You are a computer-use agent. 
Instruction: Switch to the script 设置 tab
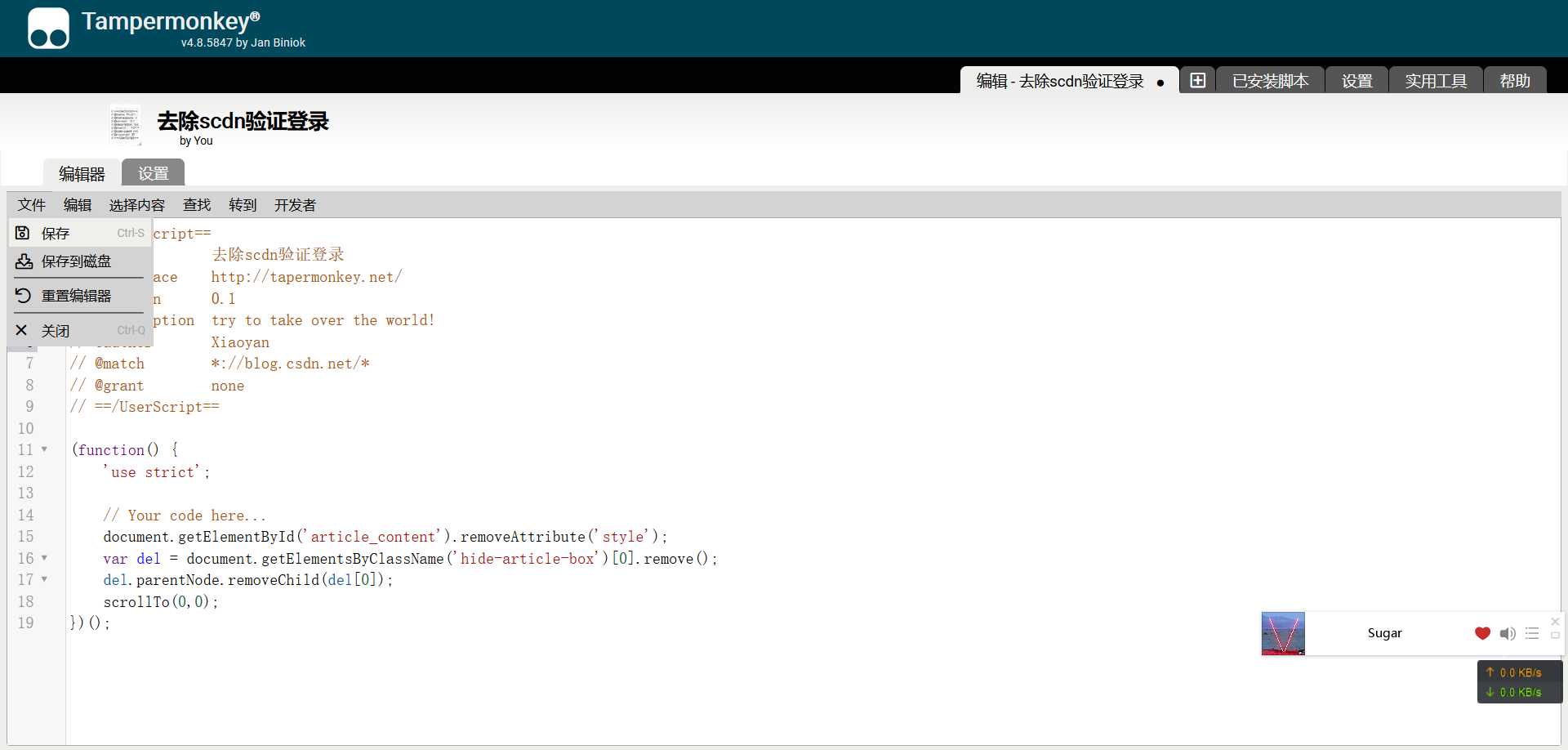tap(153, 173)
